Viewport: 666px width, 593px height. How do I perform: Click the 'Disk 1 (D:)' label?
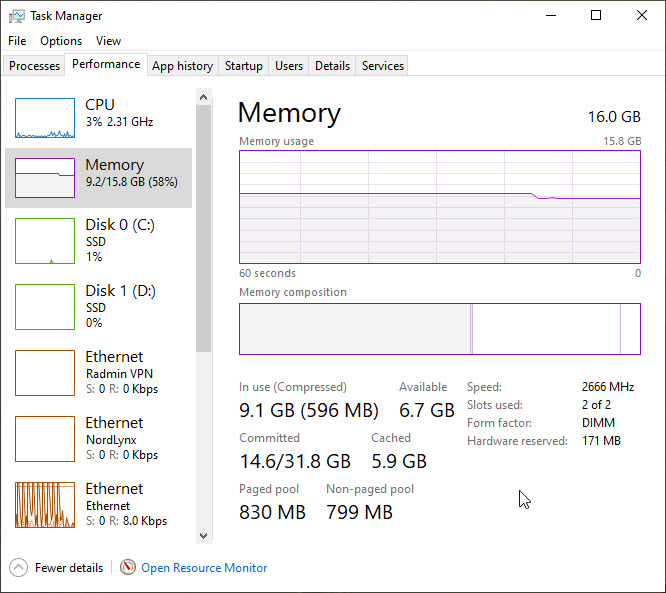[121, 291]
